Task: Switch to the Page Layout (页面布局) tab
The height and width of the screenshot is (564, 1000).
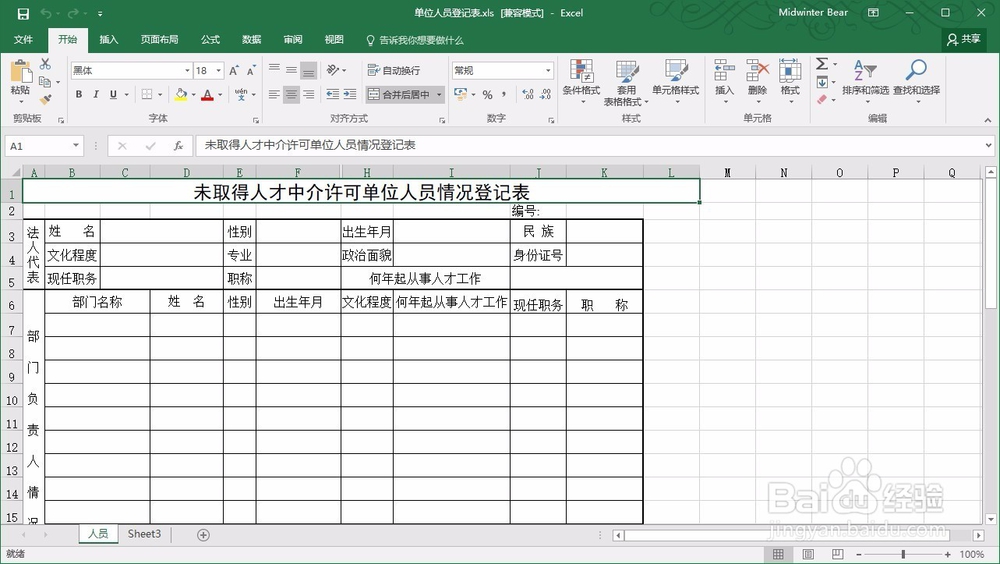Action: coord(159,40)
